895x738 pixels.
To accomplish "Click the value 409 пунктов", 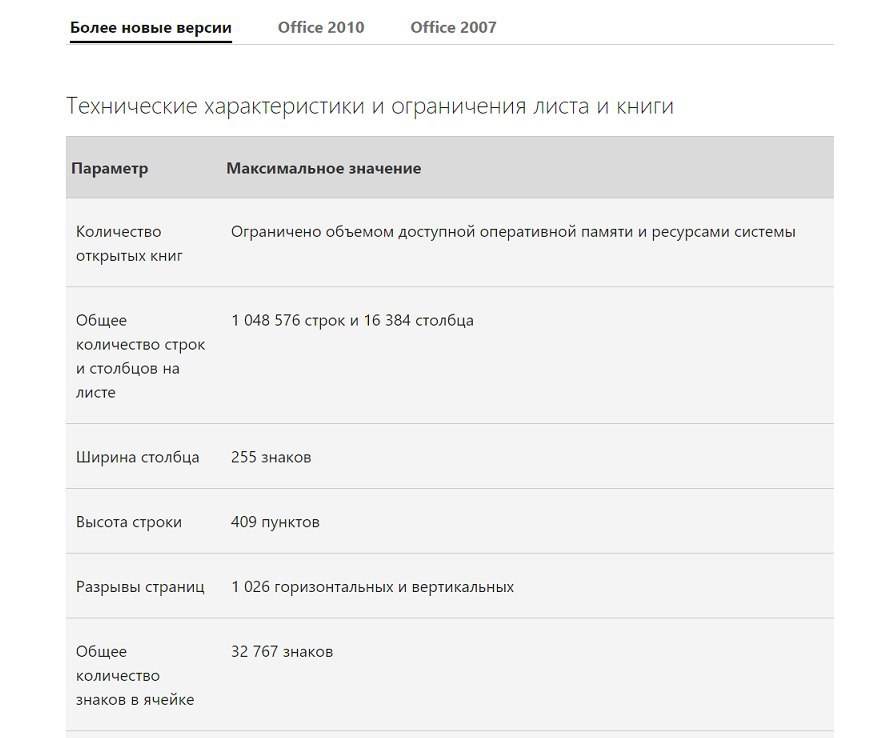I will (x=275, y=522).
